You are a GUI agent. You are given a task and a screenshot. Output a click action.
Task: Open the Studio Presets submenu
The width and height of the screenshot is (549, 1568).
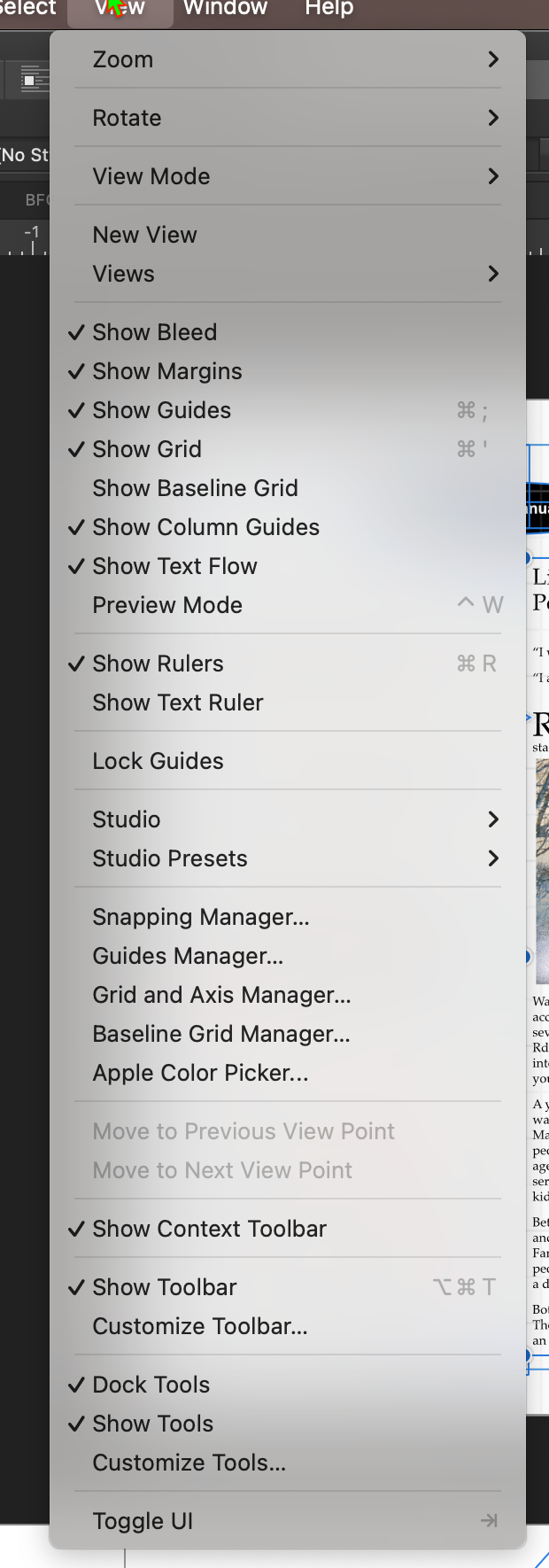tap(288, 858)
